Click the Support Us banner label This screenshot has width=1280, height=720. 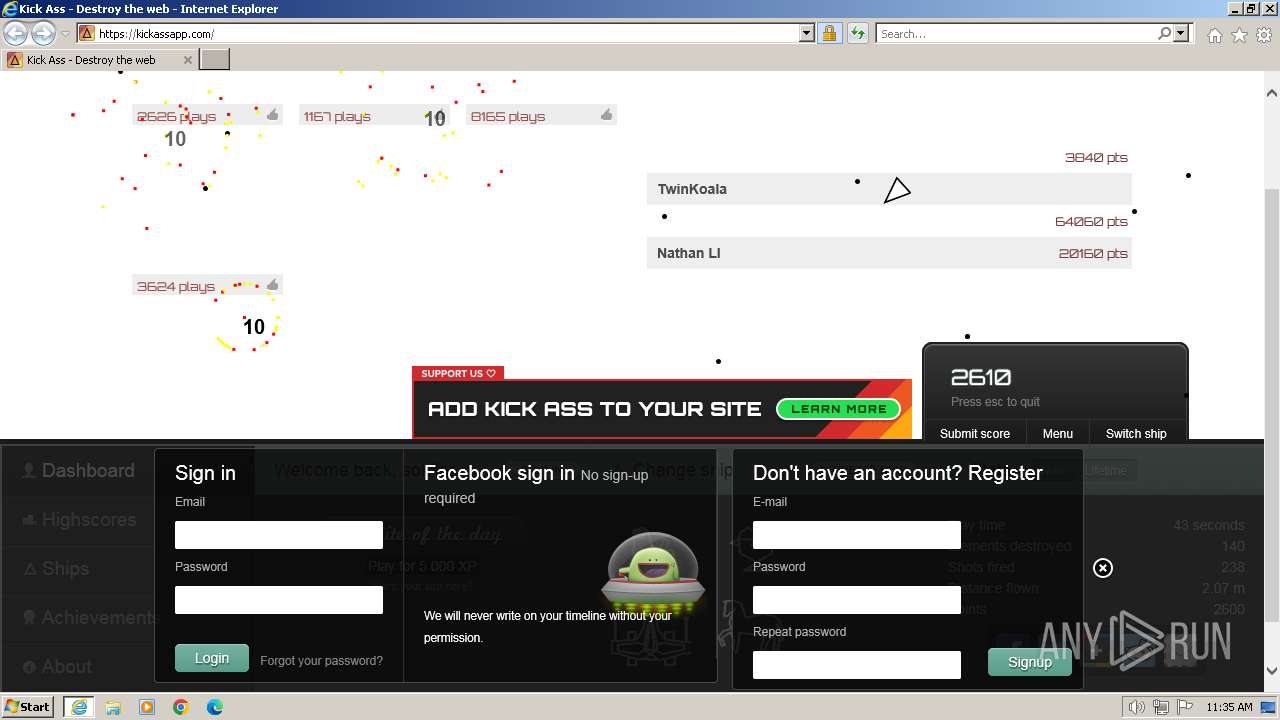pyautogui.click(x=458, y=373)
